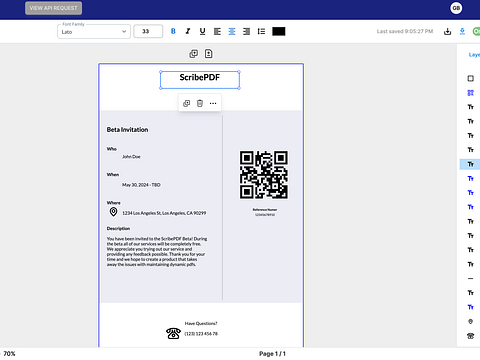Click the Who label on canvas

(112, 149)
